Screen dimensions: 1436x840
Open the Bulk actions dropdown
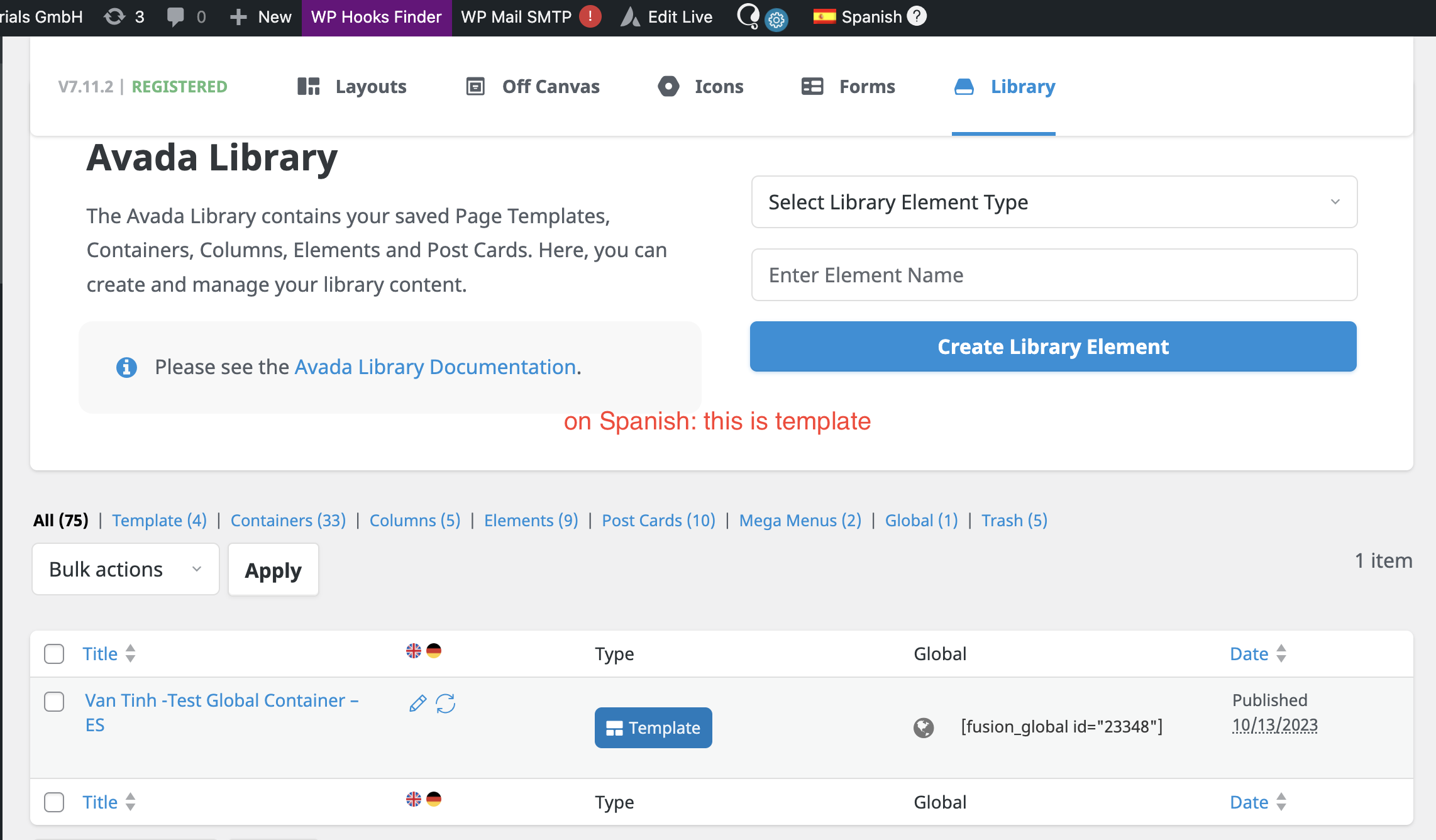(x=126, y=569)
